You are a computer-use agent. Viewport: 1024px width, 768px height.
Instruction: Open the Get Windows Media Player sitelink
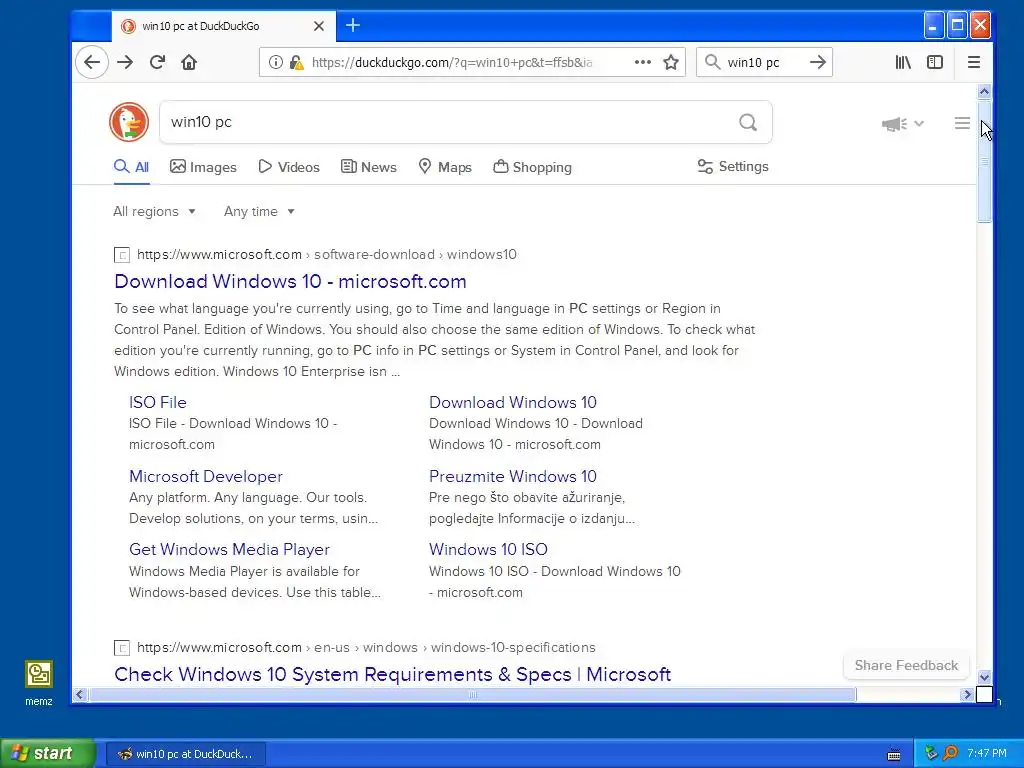[229, 549]
